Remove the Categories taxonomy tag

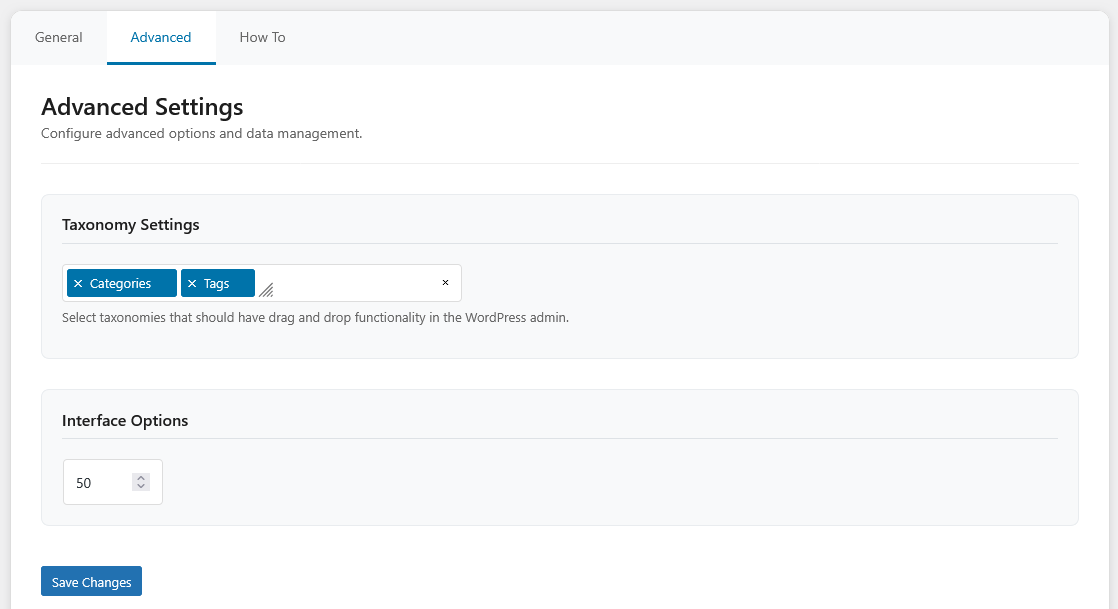[78, 284]
